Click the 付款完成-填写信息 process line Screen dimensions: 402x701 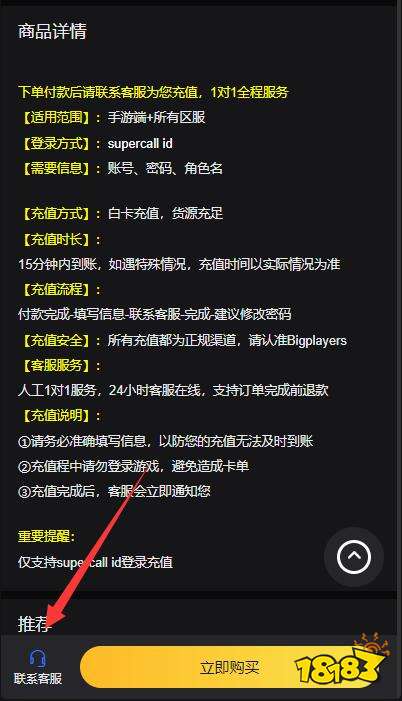pos(155,314)
